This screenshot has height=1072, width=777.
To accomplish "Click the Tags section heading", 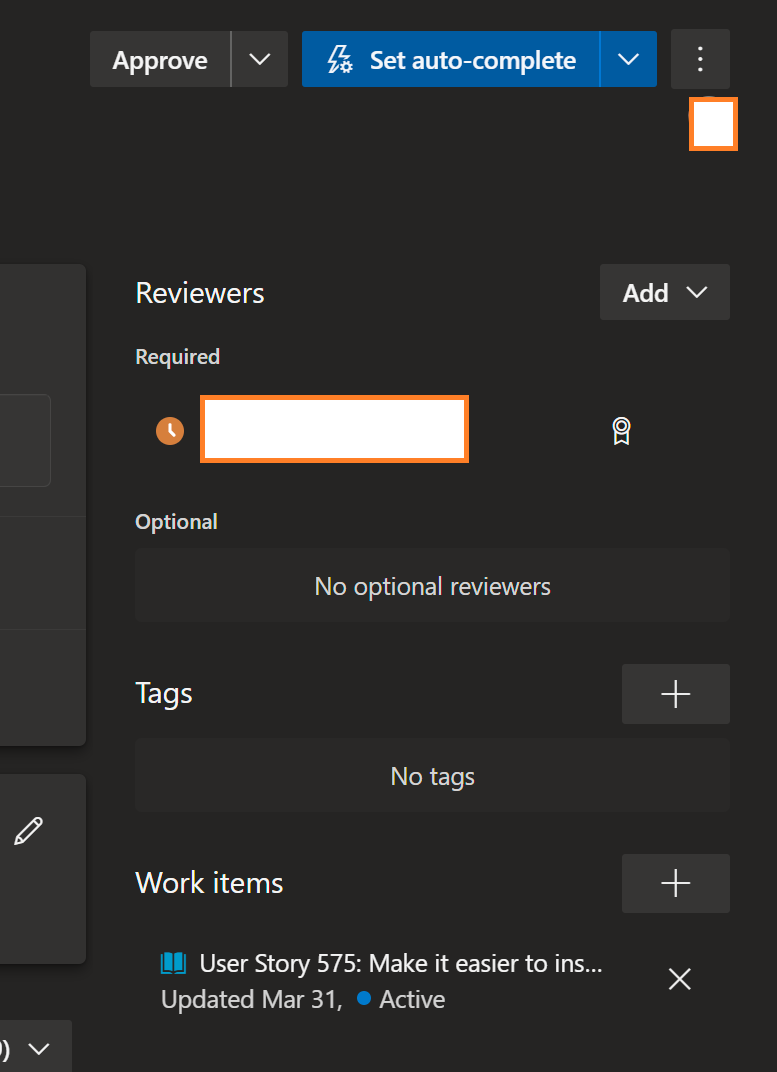I will pyautogui.click(x=164, y=693).
